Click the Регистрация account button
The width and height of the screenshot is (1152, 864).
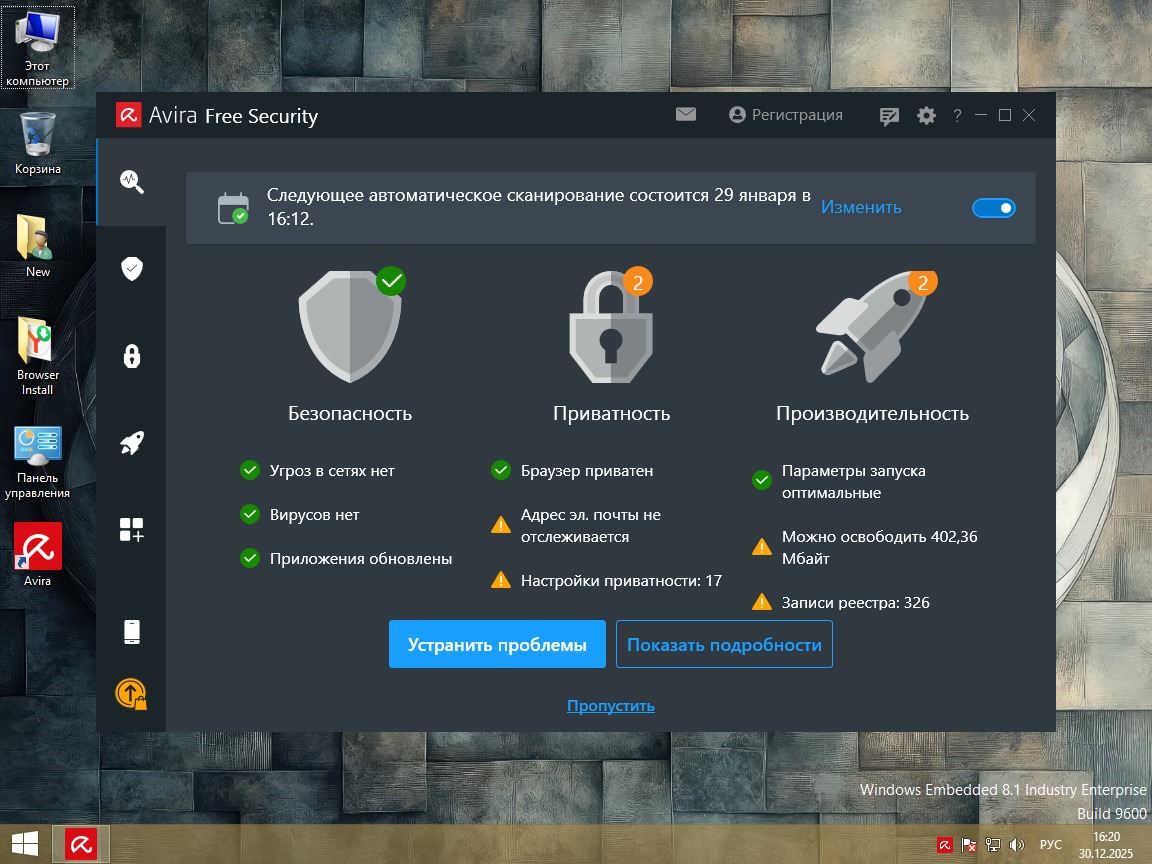pos(785,115)
